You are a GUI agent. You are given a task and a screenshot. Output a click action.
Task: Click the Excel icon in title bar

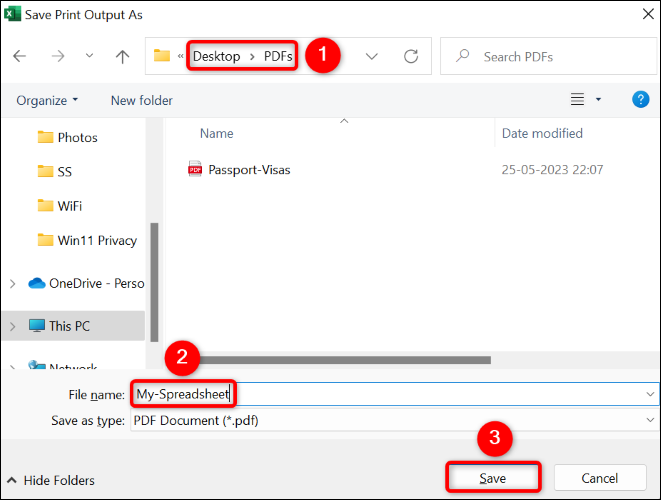pos(12,14)
